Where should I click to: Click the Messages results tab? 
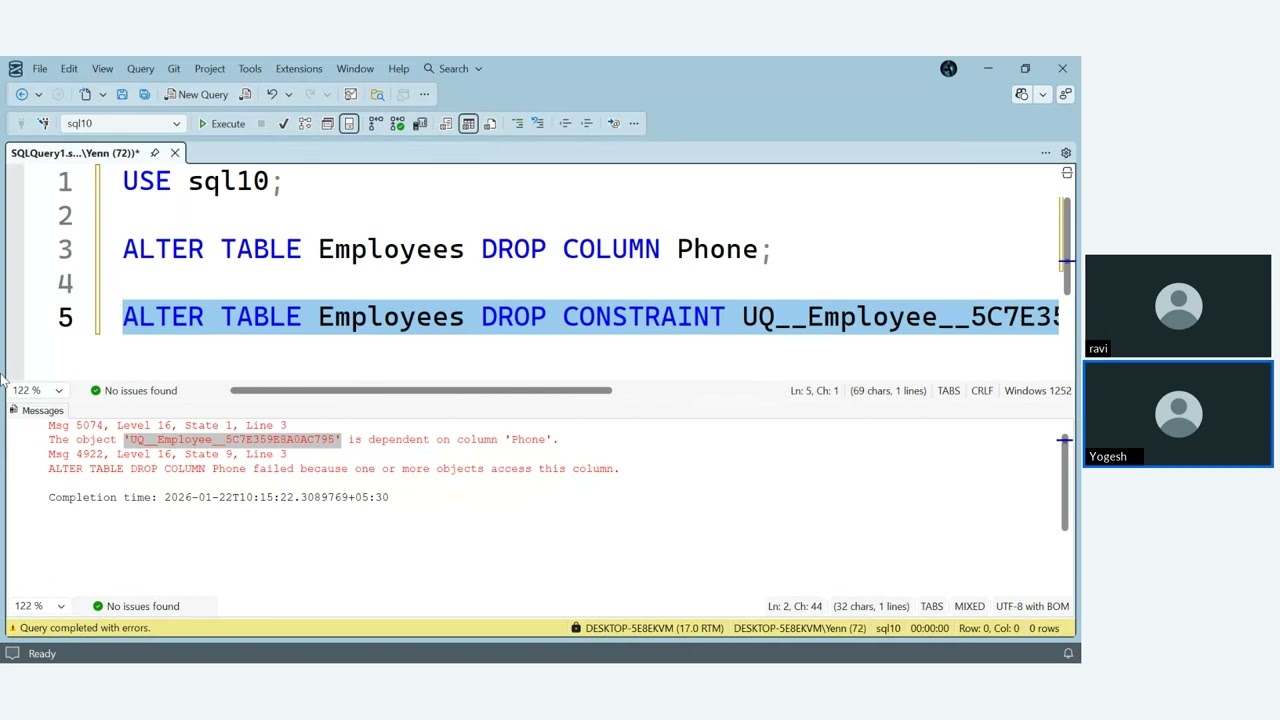coord(36,410)
